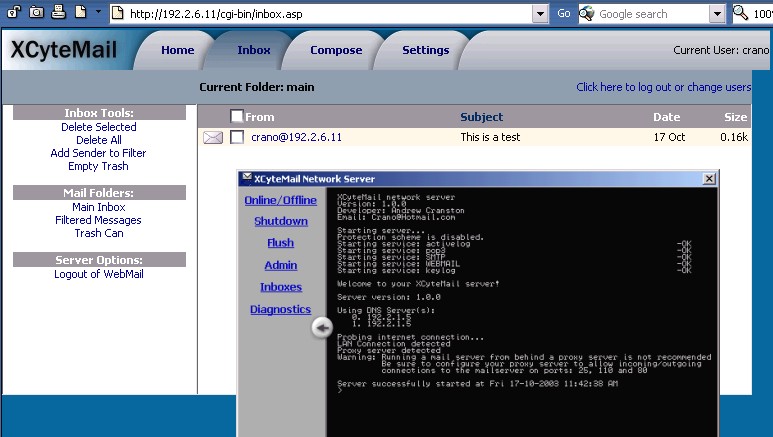773x437 pixels.
Task: Click Online/Offline in the server window
Action: (x=280, y=200)
